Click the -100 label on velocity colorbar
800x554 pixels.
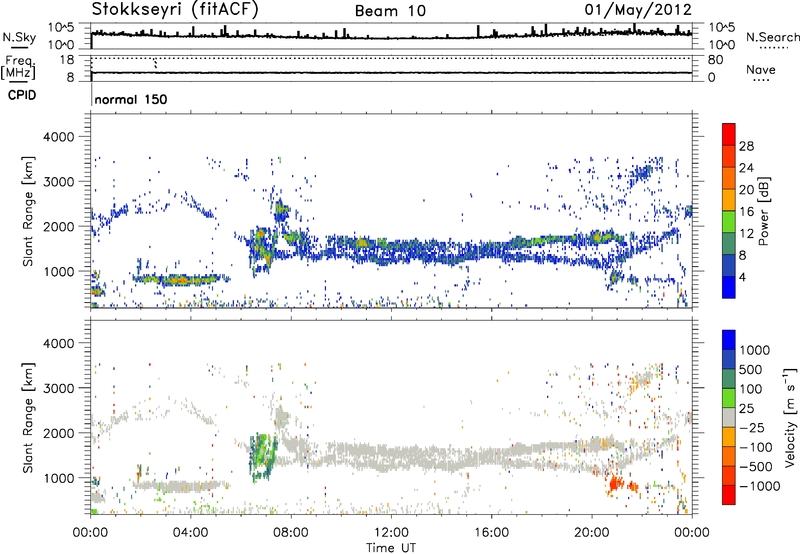755,447
